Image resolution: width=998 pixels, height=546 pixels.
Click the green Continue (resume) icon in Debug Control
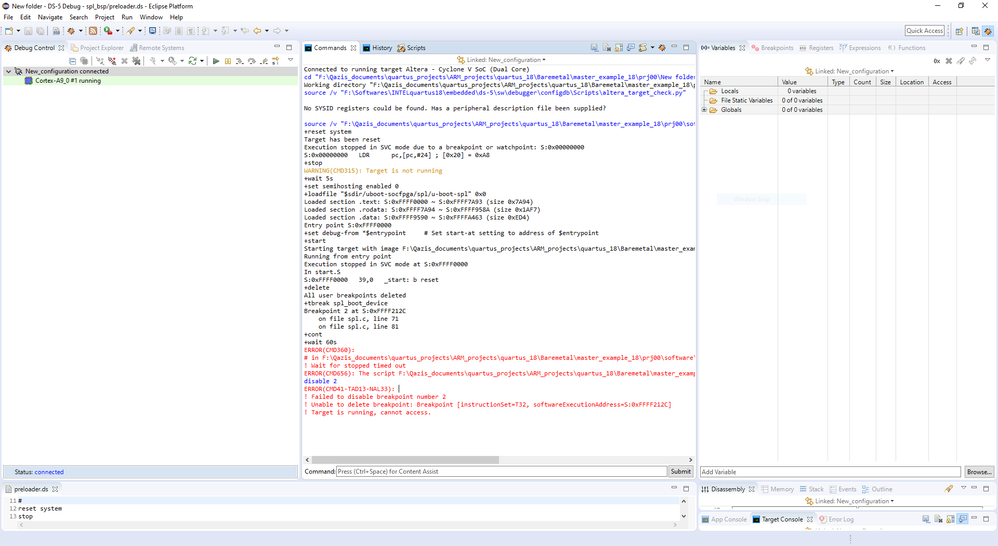click(x=216, y=61)
